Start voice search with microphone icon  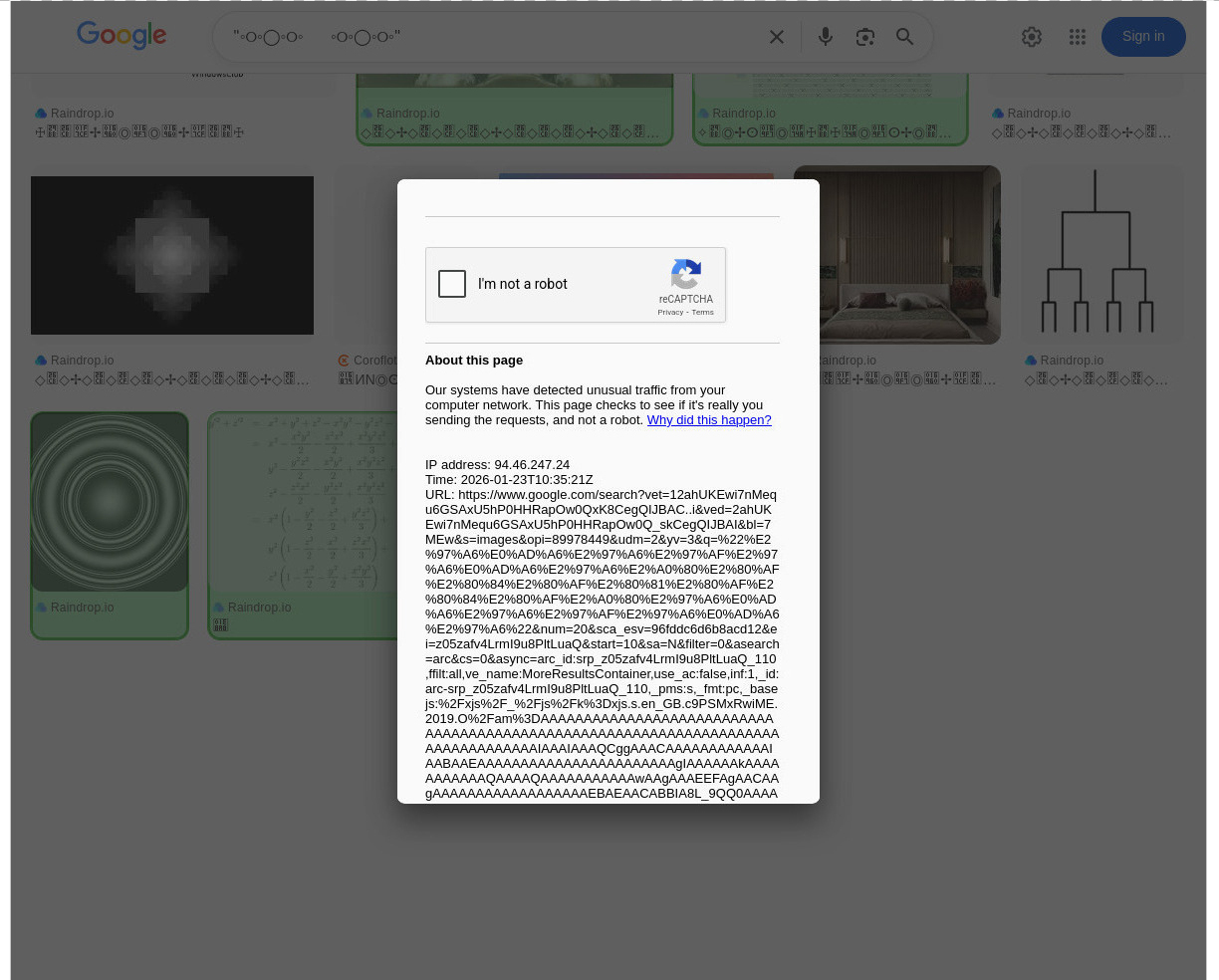(826, 37)
